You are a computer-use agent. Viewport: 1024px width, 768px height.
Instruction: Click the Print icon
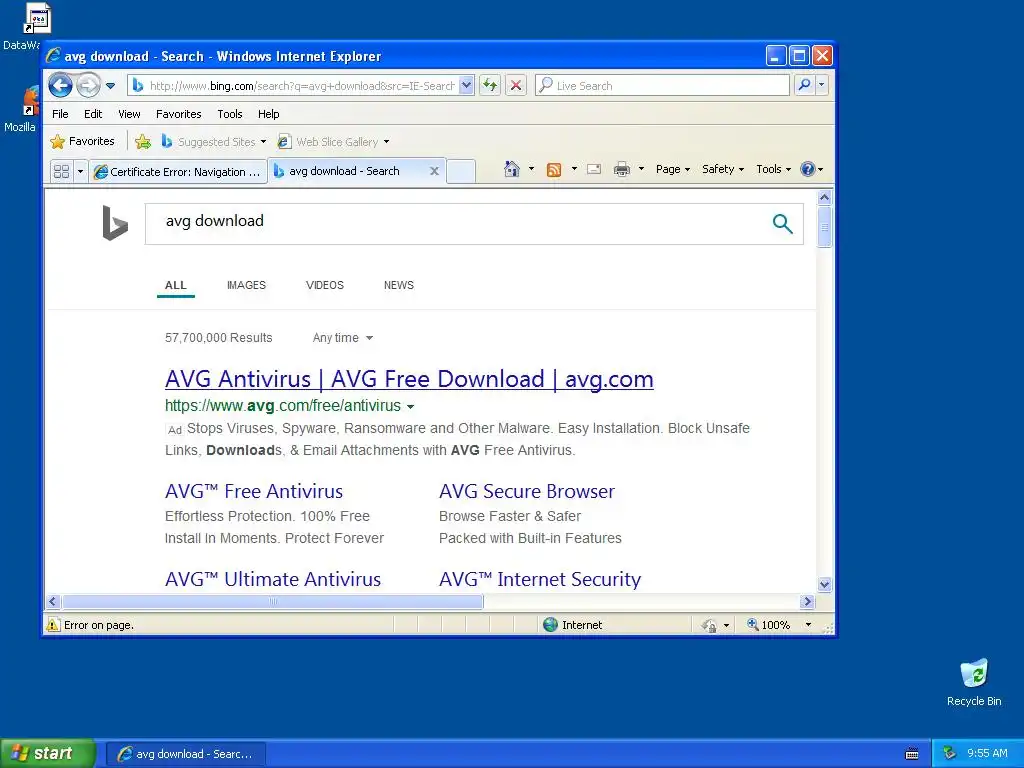tap(622, 169)
